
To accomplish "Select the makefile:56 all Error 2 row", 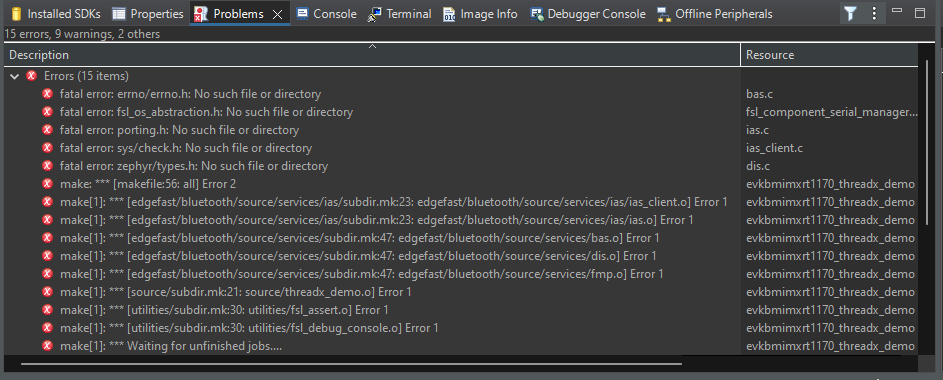I will pyautogui.click(x=461, y=184).
